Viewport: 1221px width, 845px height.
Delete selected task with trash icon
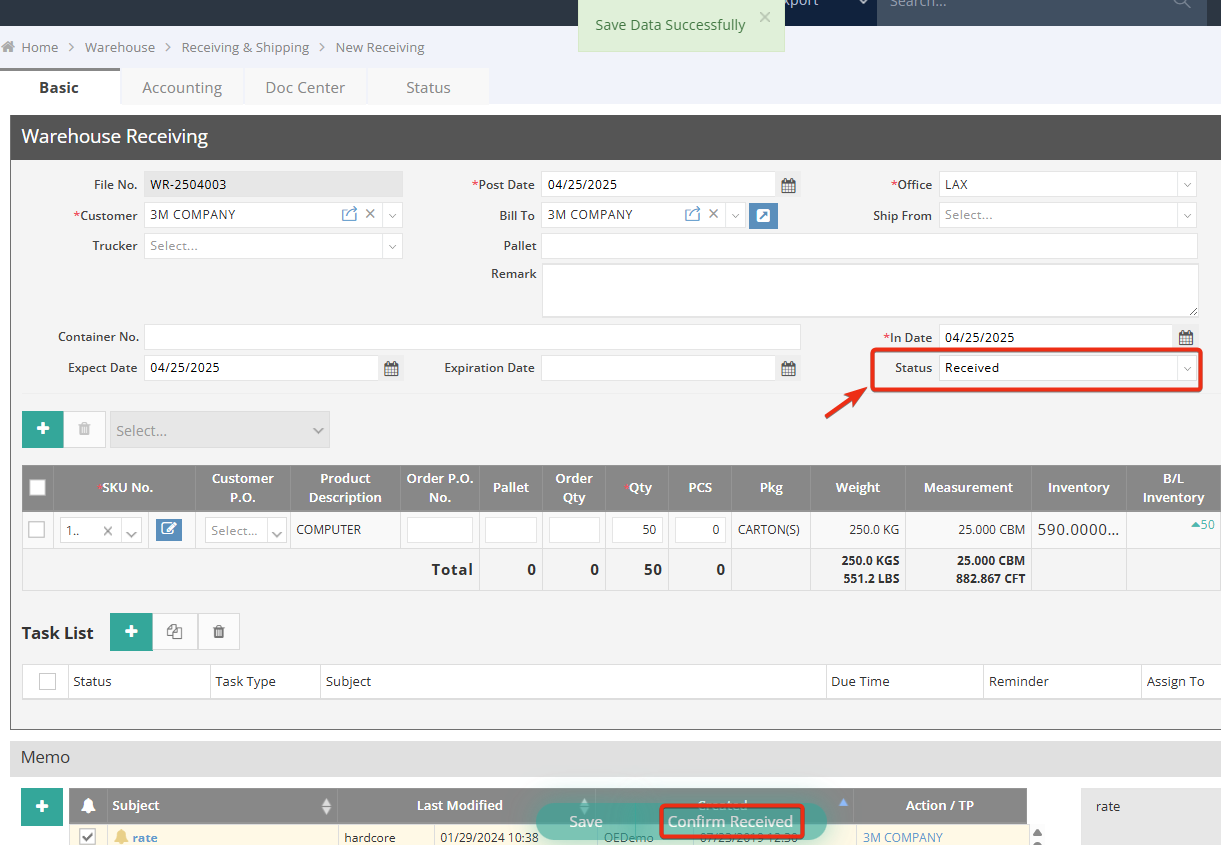(x=219, y=632)
